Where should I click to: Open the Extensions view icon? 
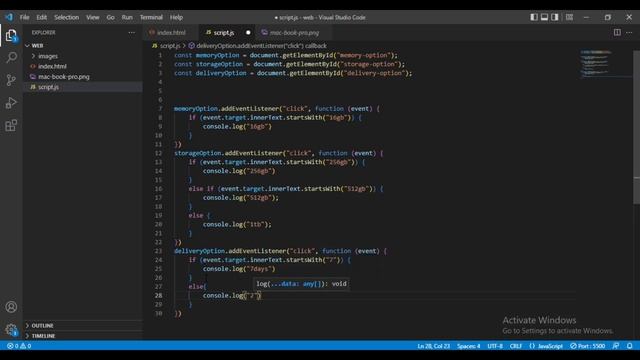click(11, 125)
